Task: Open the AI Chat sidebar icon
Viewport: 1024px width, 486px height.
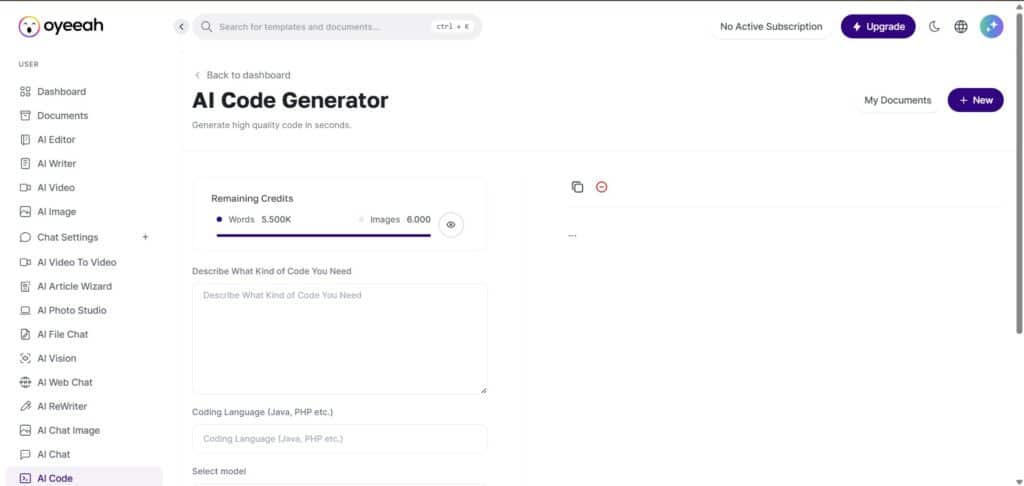Action: [25, 454]
